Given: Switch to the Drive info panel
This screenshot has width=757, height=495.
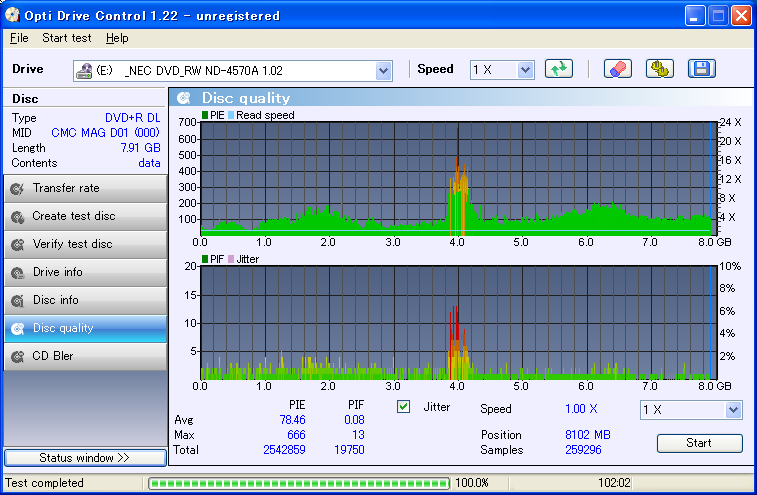Looking at the screenshot, I should [85, 272].
